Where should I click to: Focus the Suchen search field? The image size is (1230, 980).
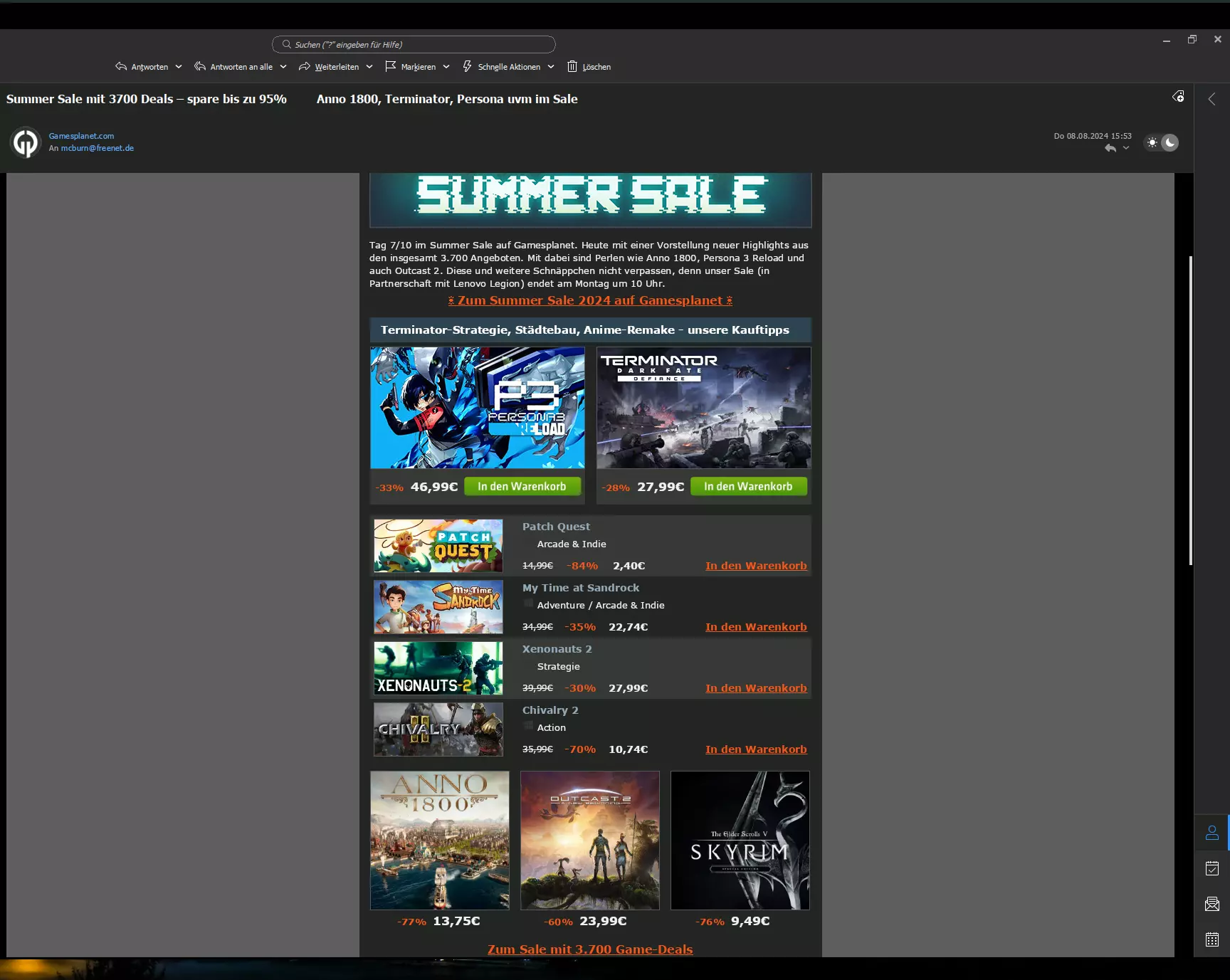click(414, 44)
